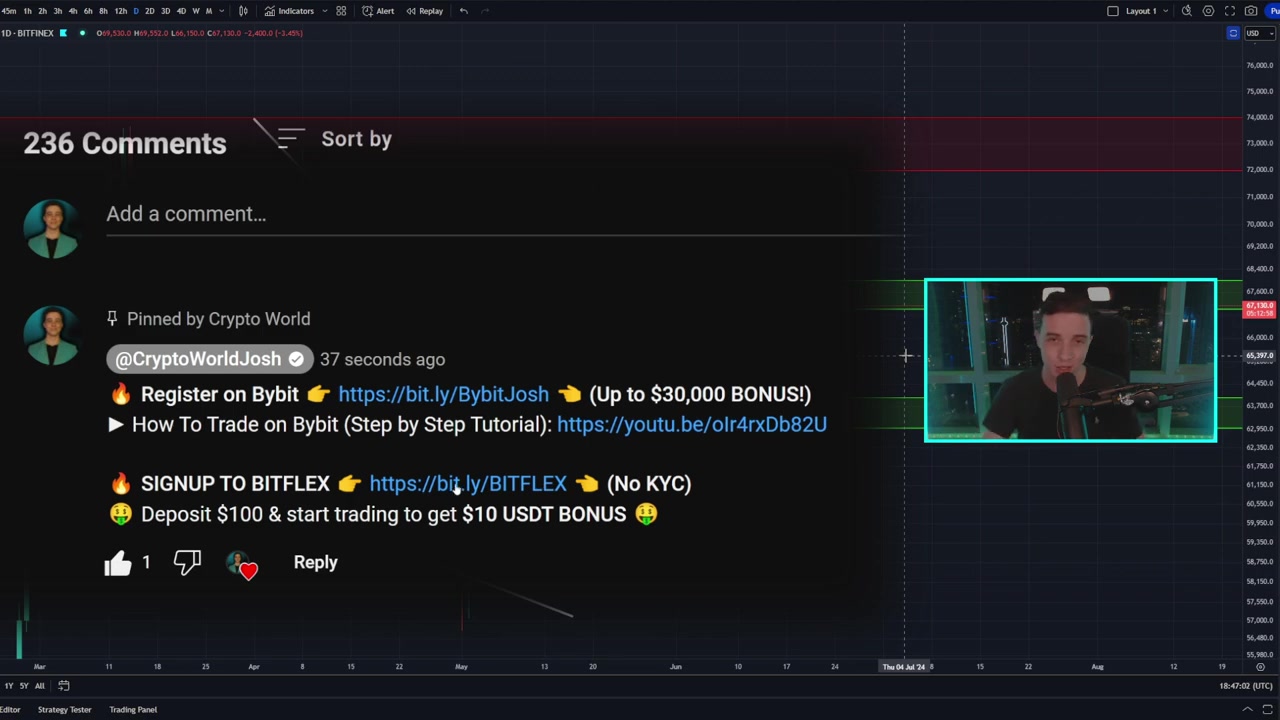Click user avatar beside Add a comment

[x=51, y=229]
